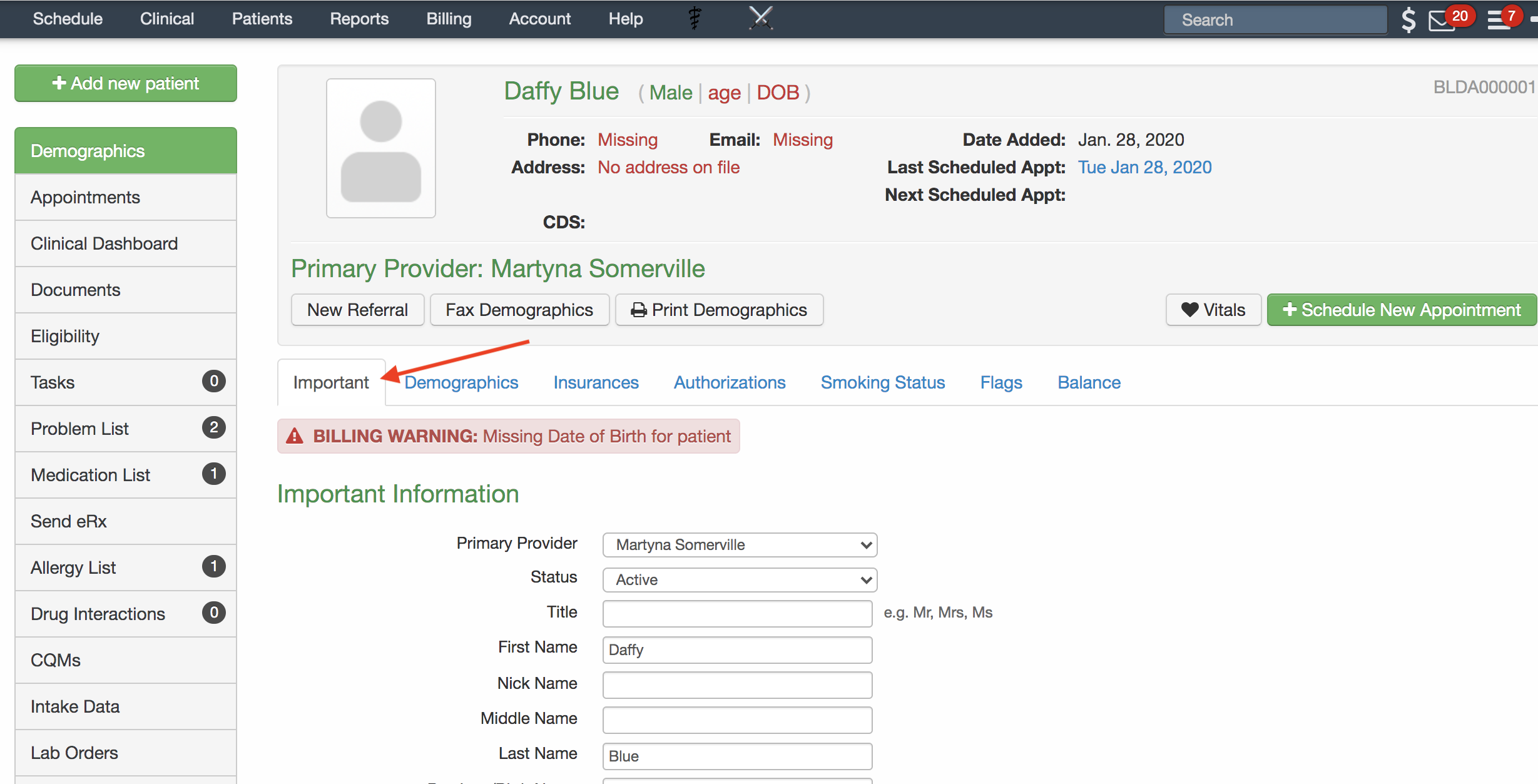
Task: Switch to the Insurances tab
Action: 596,382
